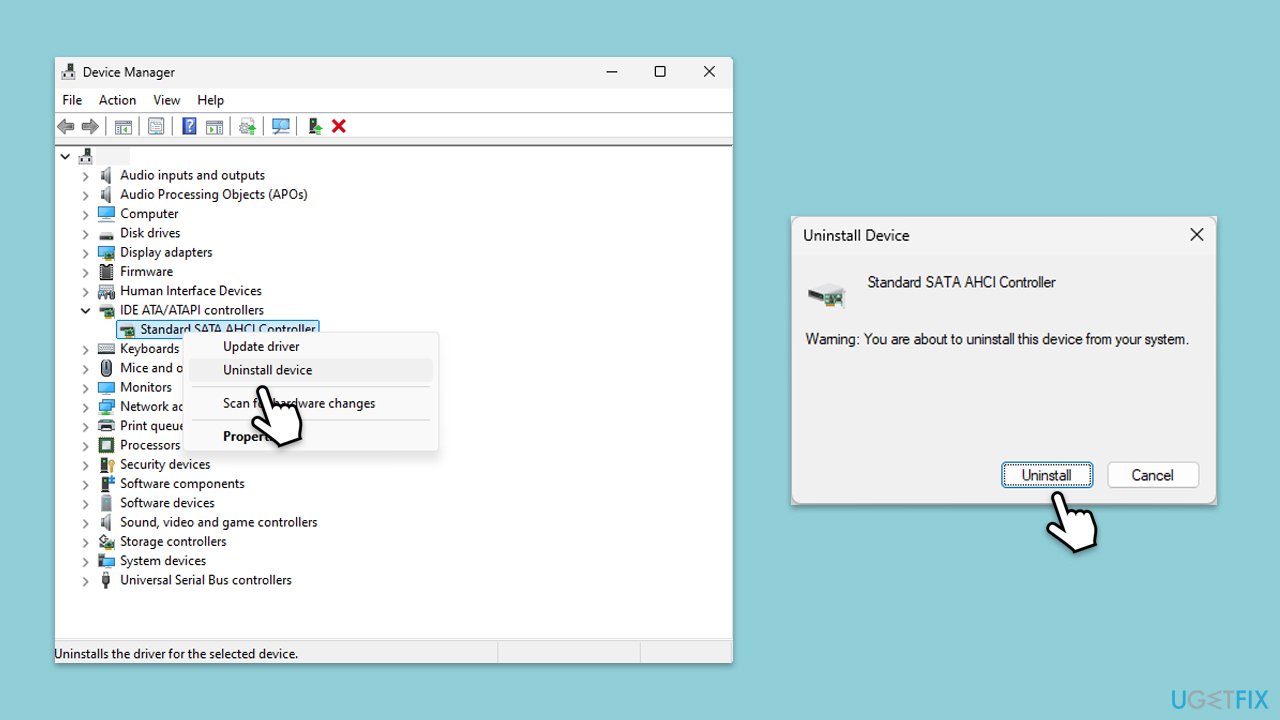
Task: Open the File menu
Action: [72, 100]
